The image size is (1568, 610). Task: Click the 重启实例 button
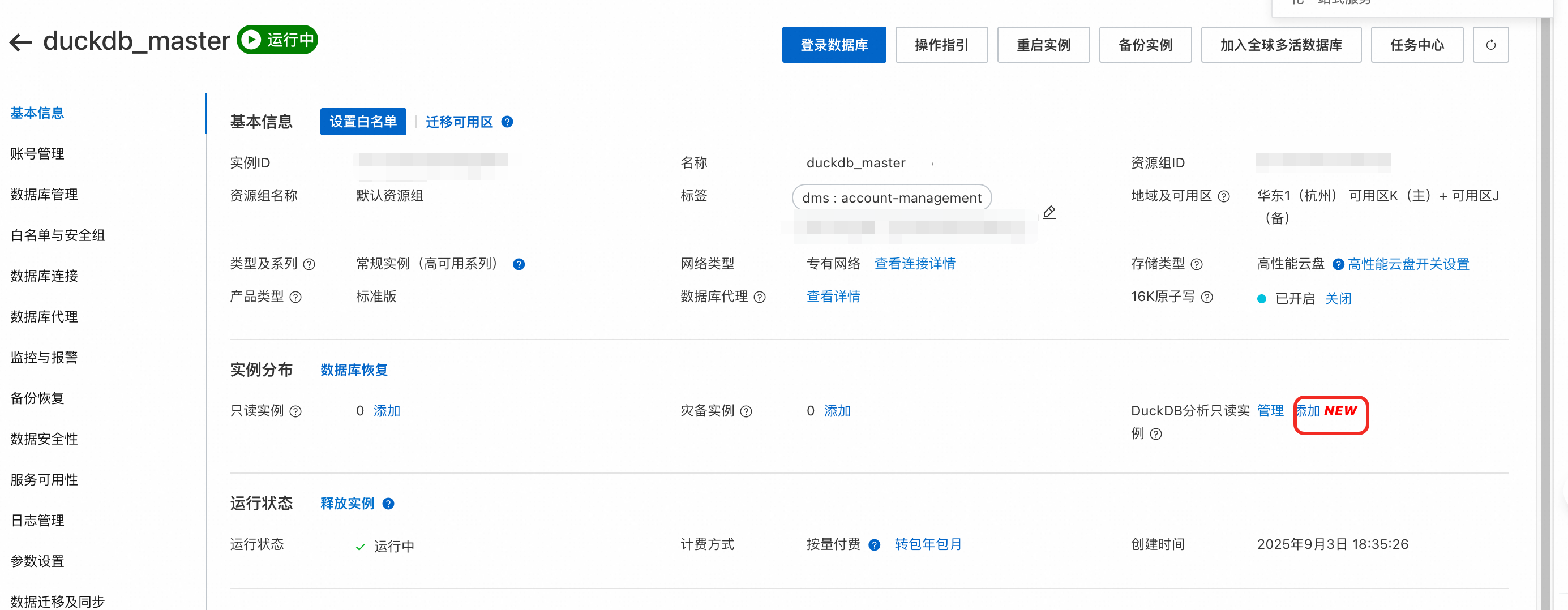[x=1043, y=45]
